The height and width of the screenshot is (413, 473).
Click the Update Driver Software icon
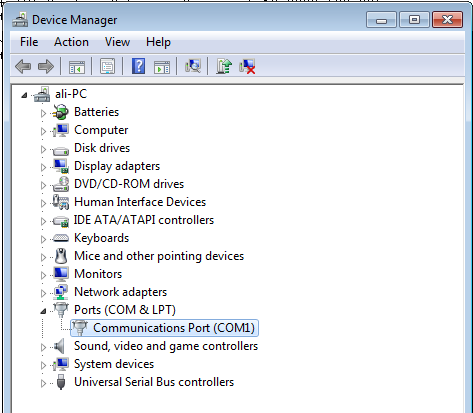tap(224, 66)
